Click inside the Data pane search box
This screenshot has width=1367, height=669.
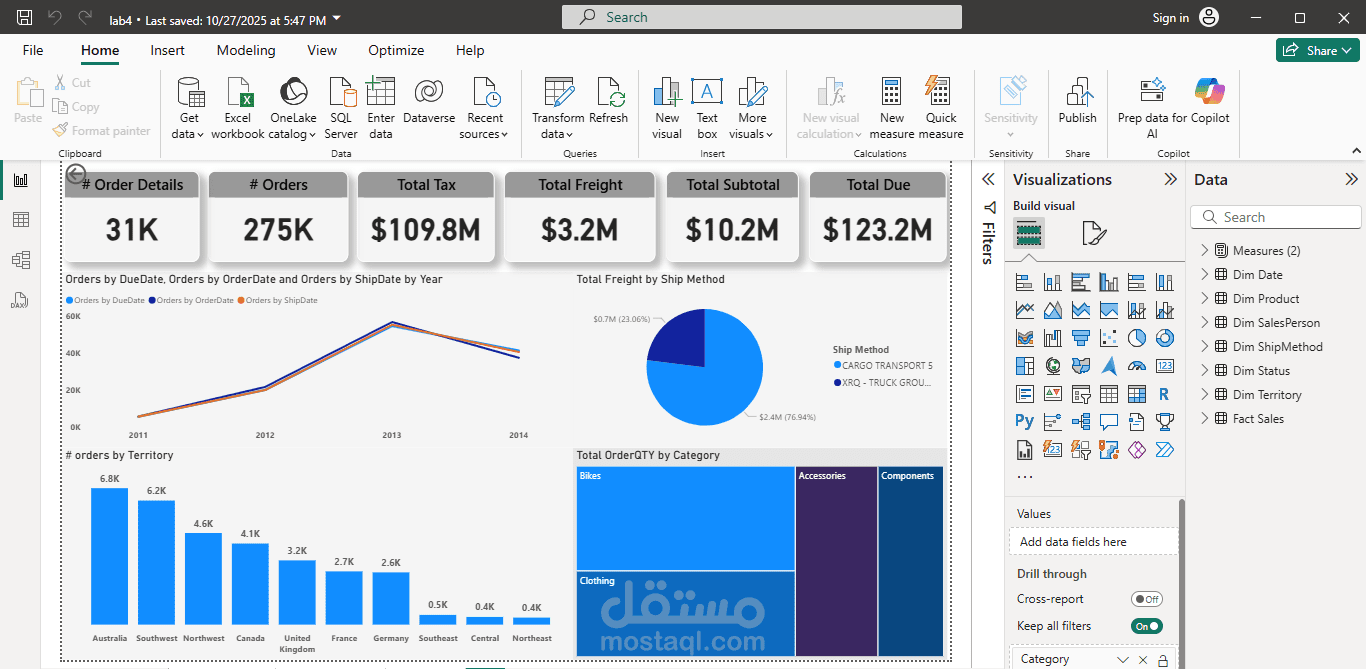(1280, 216)
